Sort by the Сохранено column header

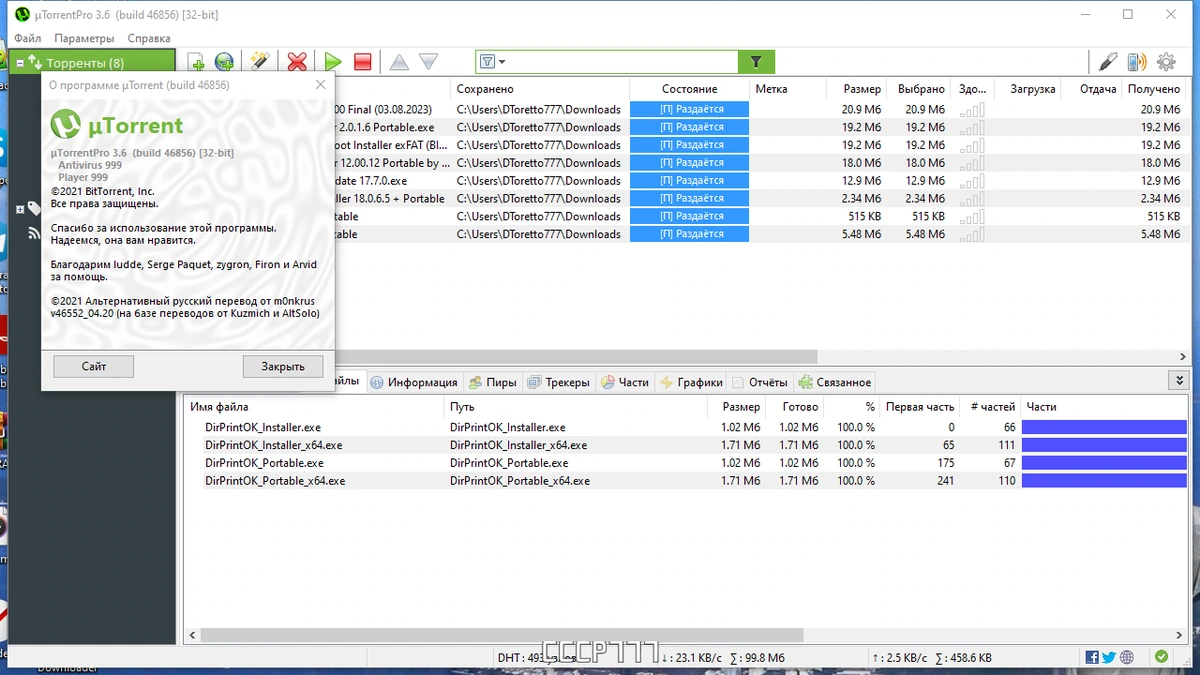tap(539, 89)
